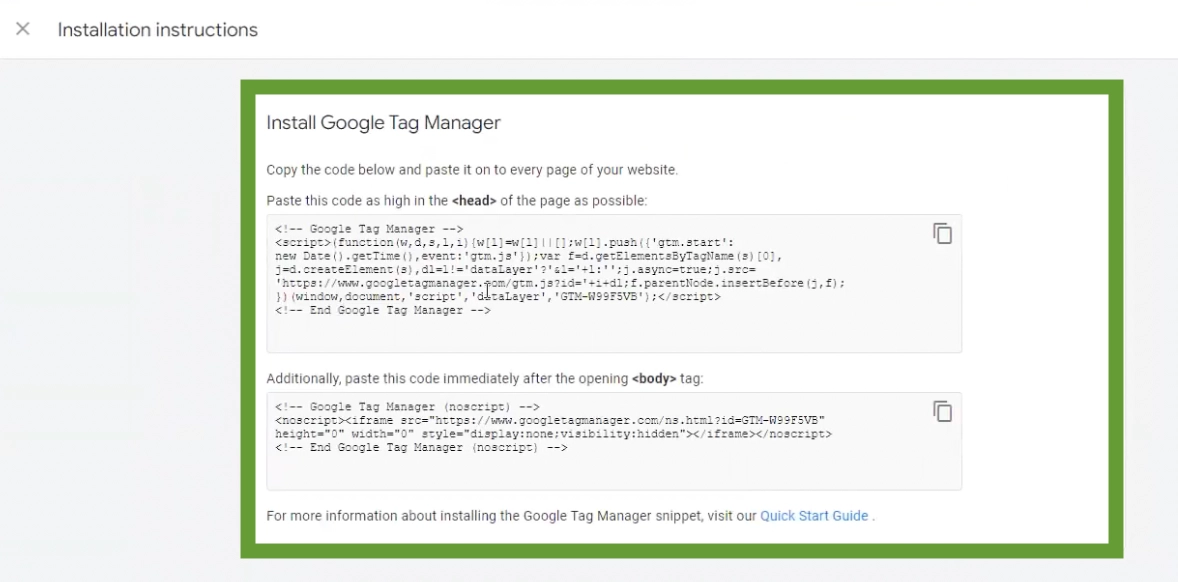Copy the noscript body snippet to clipboard
This screenshot has width=1178, height=582.
[942, 412]
